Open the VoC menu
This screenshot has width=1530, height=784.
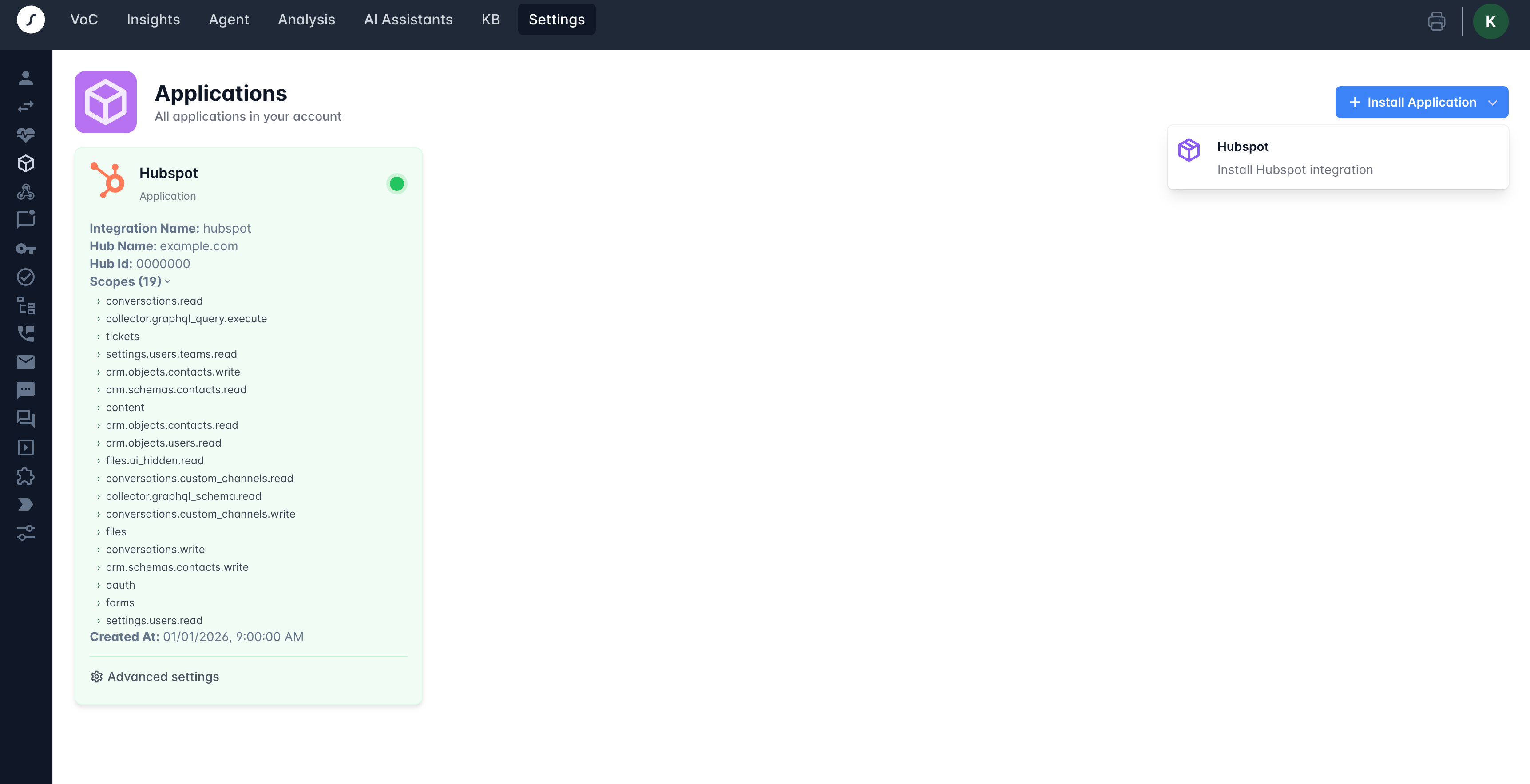84,20
